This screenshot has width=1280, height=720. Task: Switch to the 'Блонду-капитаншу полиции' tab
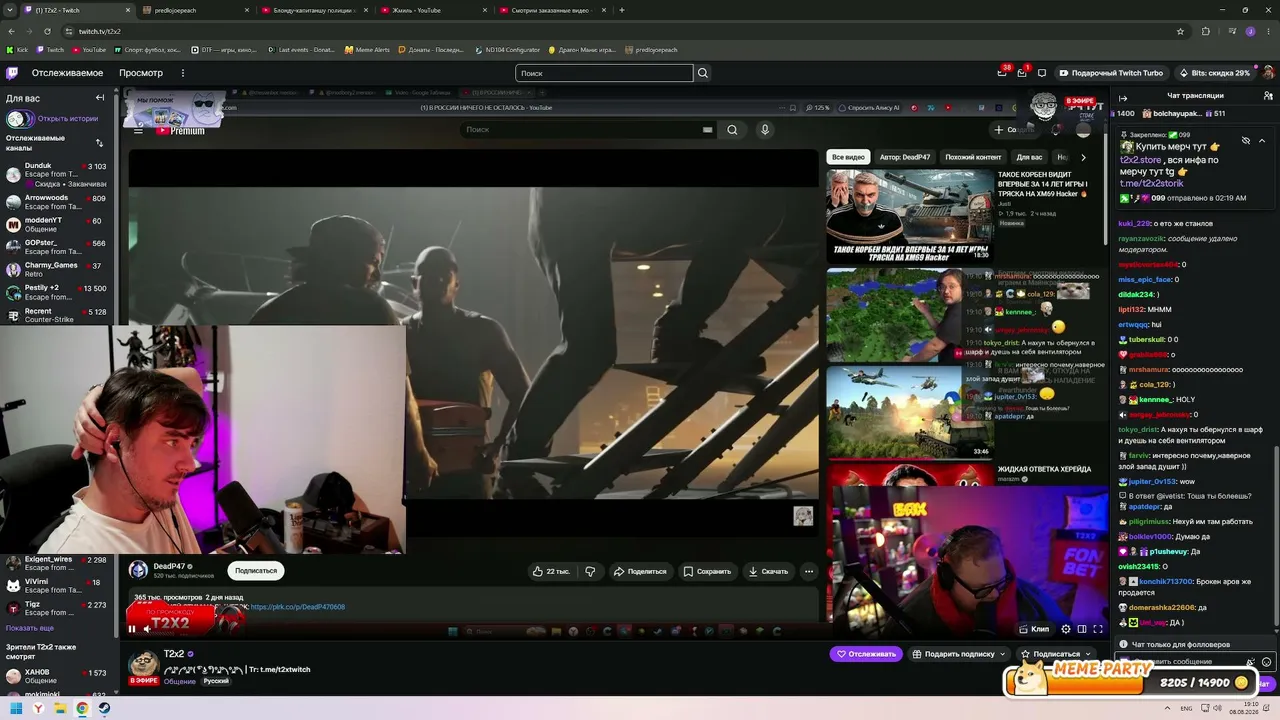pos(313,10)
